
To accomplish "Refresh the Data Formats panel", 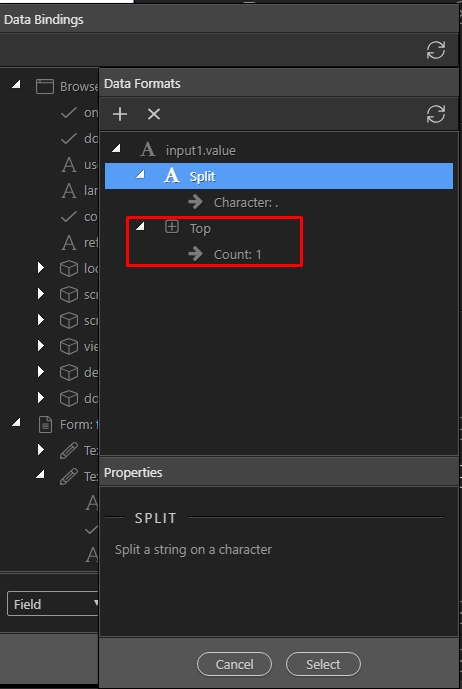I will click(436, 114).
